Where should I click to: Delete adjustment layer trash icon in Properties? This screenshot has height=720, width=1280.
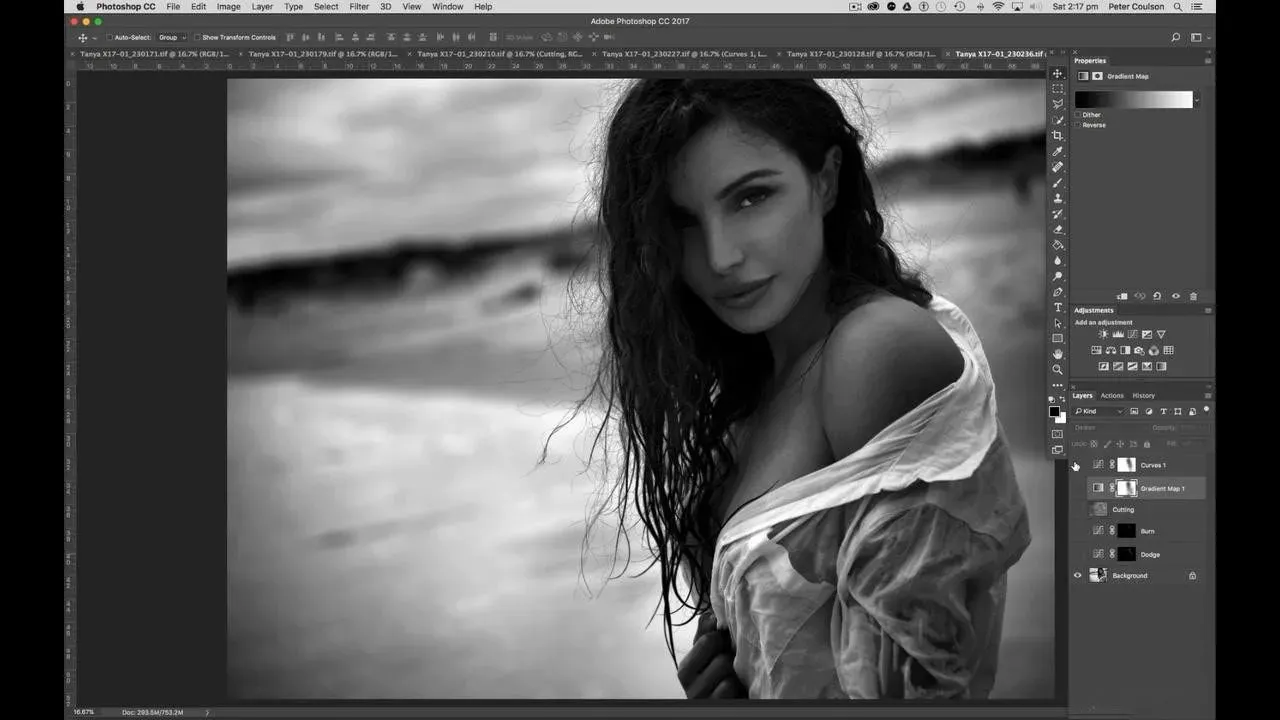[1193, 296]
